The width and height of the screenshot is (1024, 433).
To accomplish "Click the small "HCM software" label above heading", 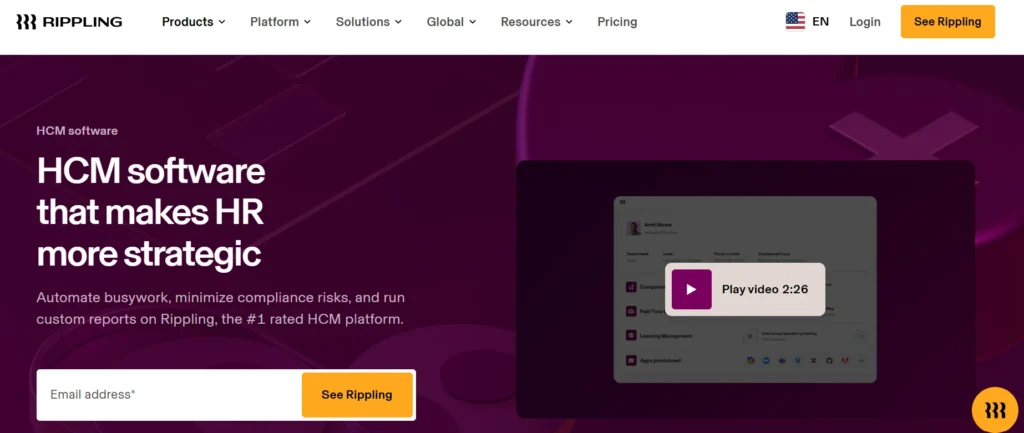I will click(77, 131).
